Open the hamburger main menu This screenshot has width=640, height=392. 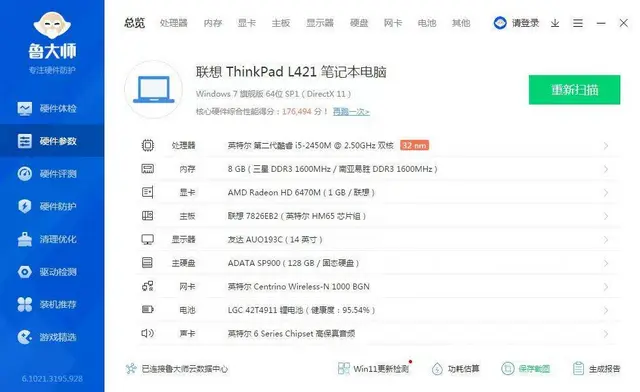(x=578, y=23)
